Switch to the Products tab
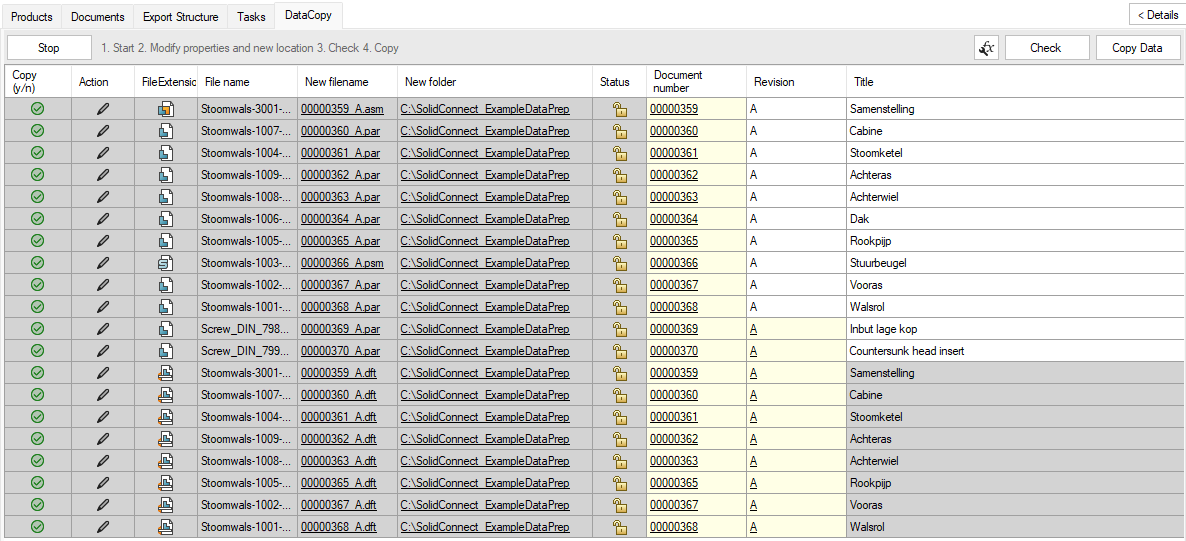Viewport: 1186px width, 541px height. pyautogui.click(x=32, y=16)
